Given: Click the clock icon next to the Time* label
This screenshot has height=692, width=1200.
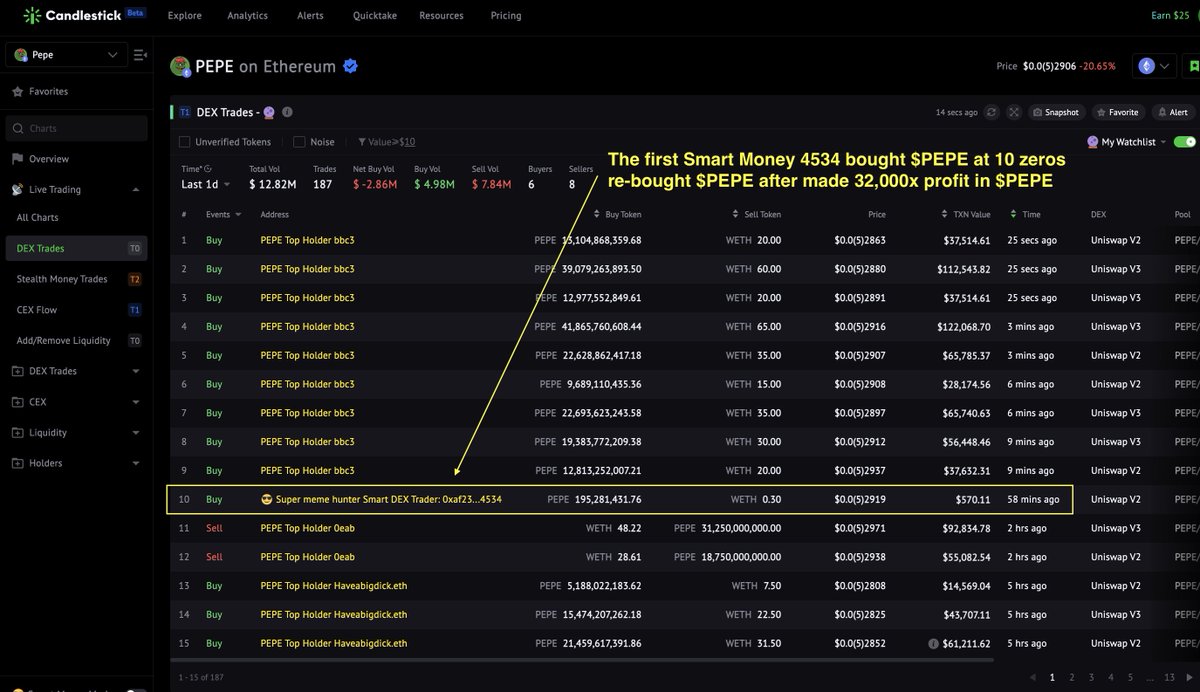Looking at the screenshot, I should click(208, 169).
